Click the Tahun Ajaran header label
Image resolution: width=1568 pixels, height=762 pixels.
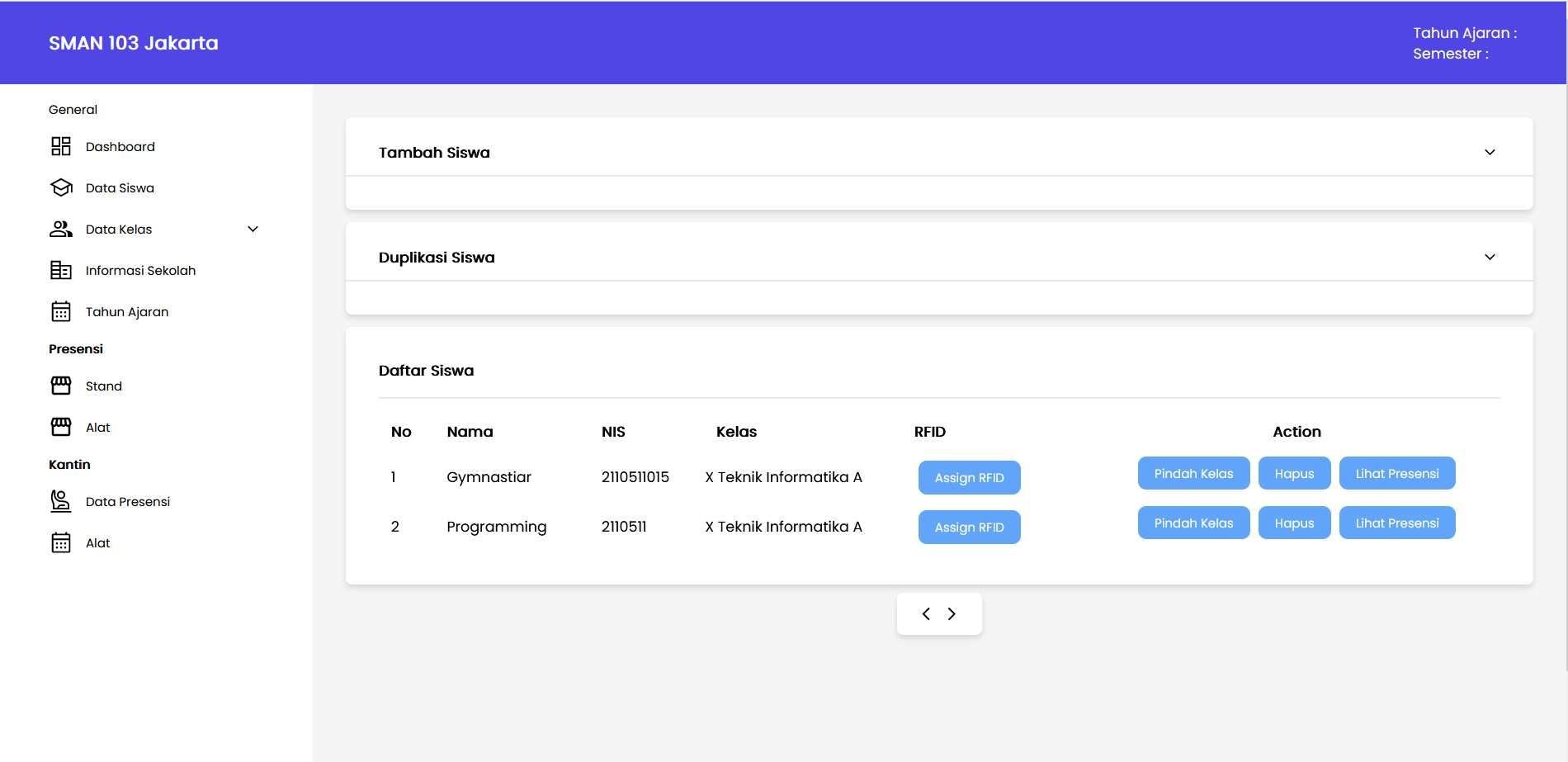[1465, 33]
